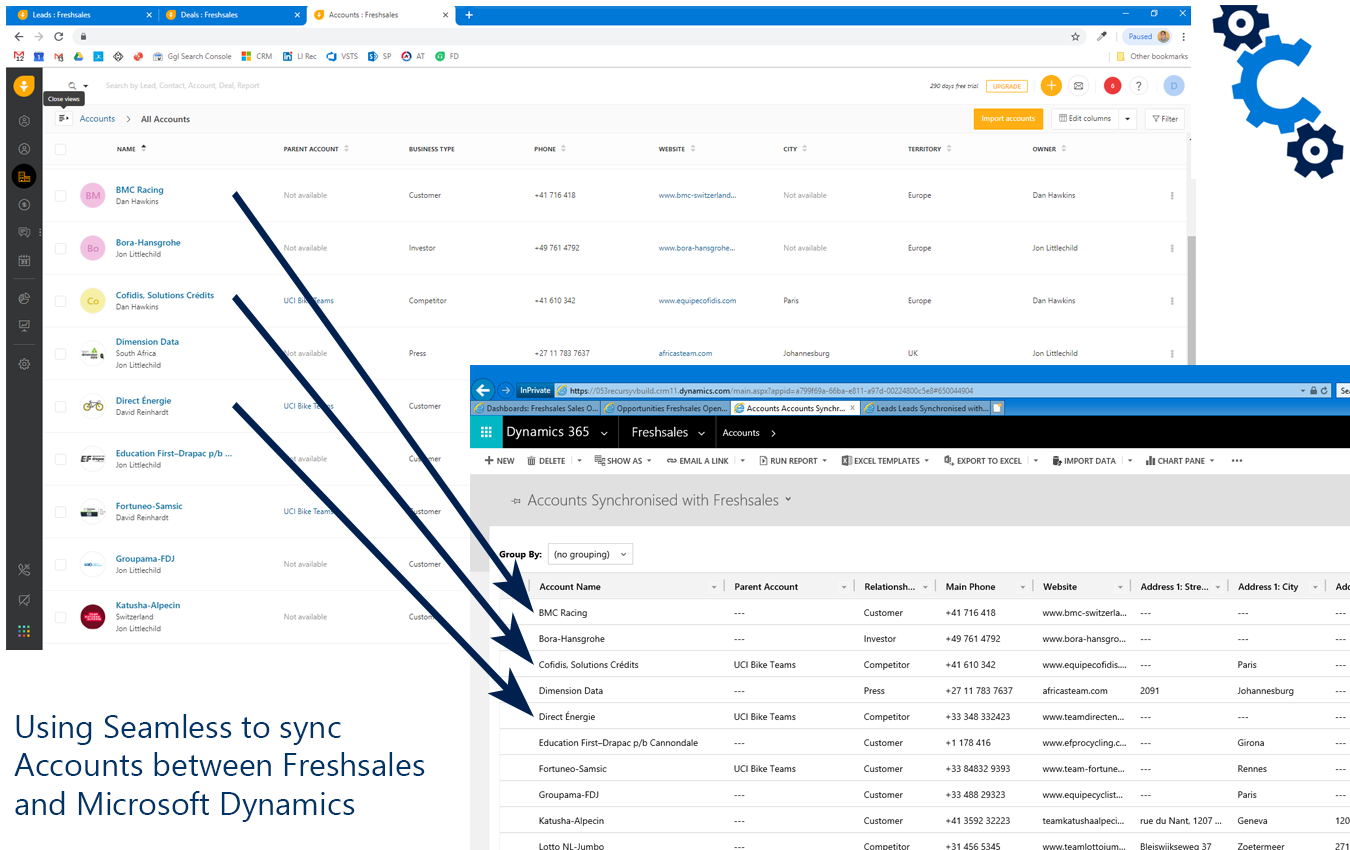This screenshot has height=850, width=1350.
Task: Reload the Chrome page
Action: [58, 36]
